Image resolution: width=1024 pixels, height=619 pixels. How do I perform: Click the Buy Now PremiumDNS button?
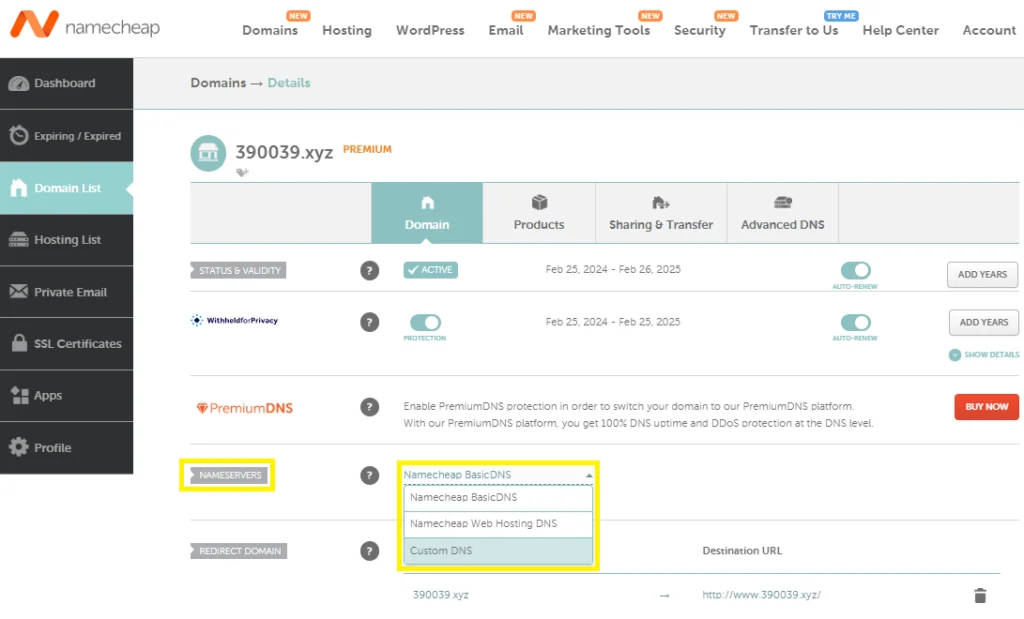tap(986, 406)
